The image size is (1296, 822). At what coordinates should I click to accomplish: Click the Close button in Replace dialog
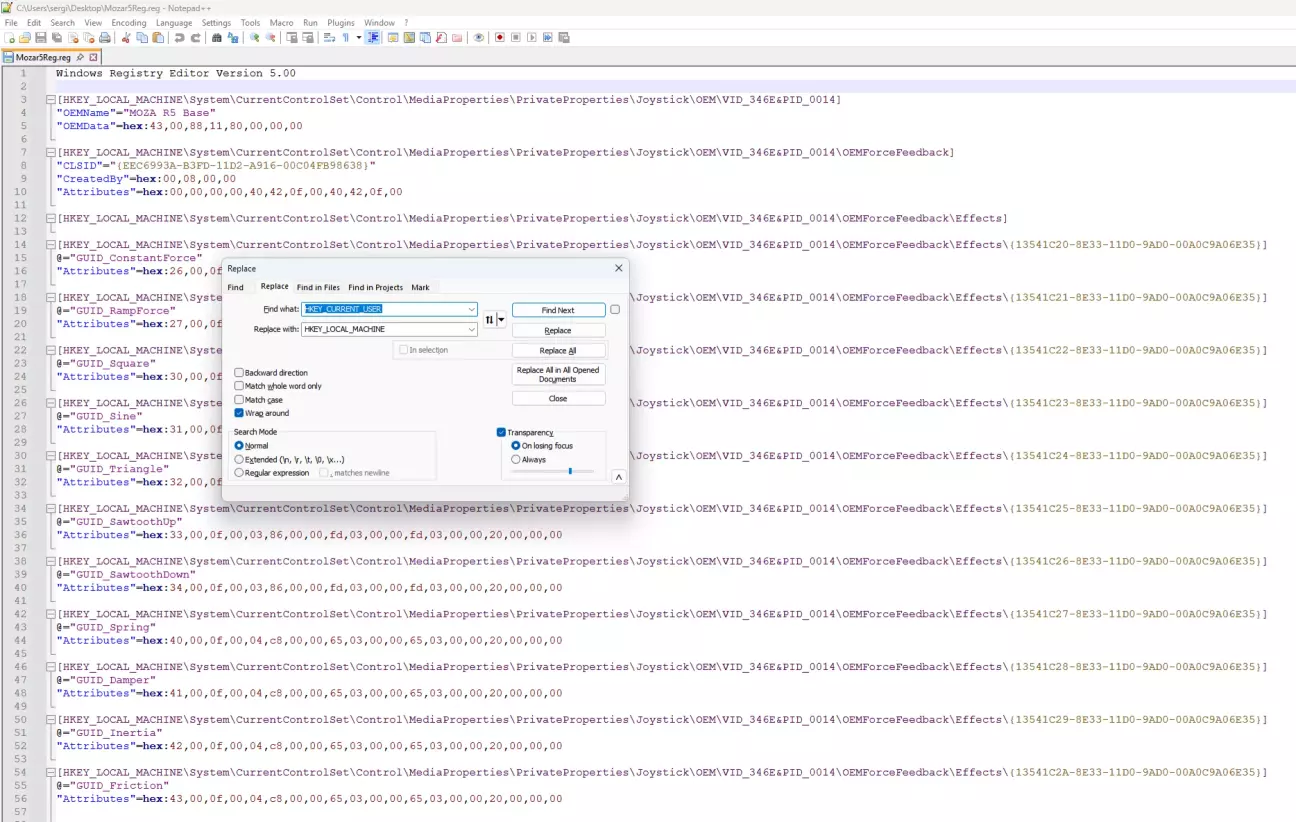click(558, 398)
